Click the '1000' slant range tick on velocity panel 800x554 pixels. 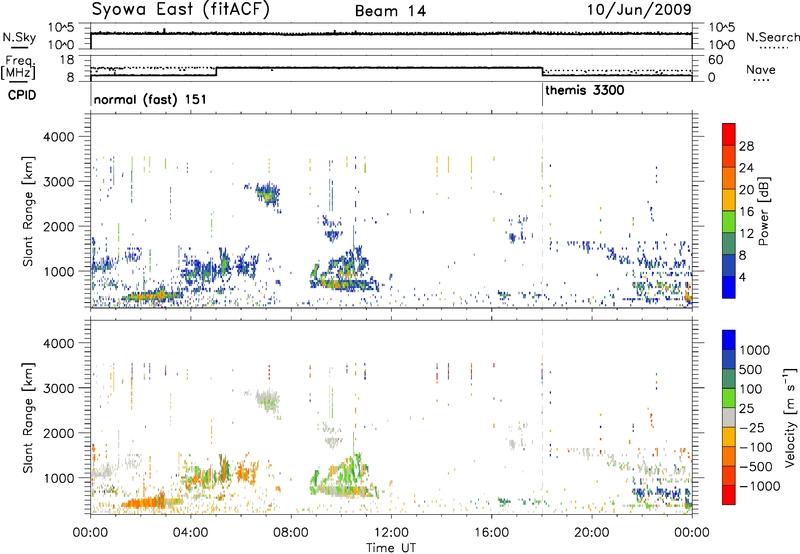point(59,478)
